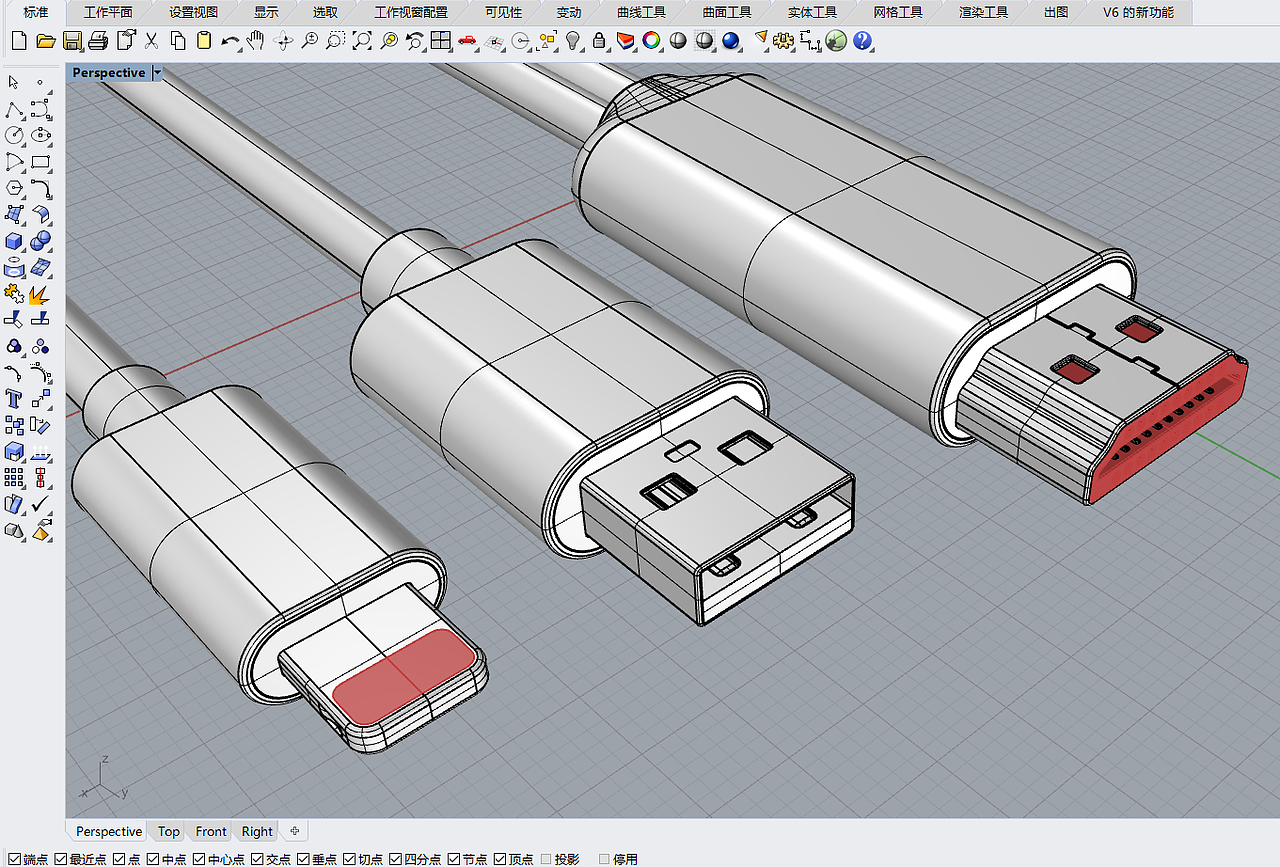
Task: Create a new document with the New icon
Action: tap(18, 41)
